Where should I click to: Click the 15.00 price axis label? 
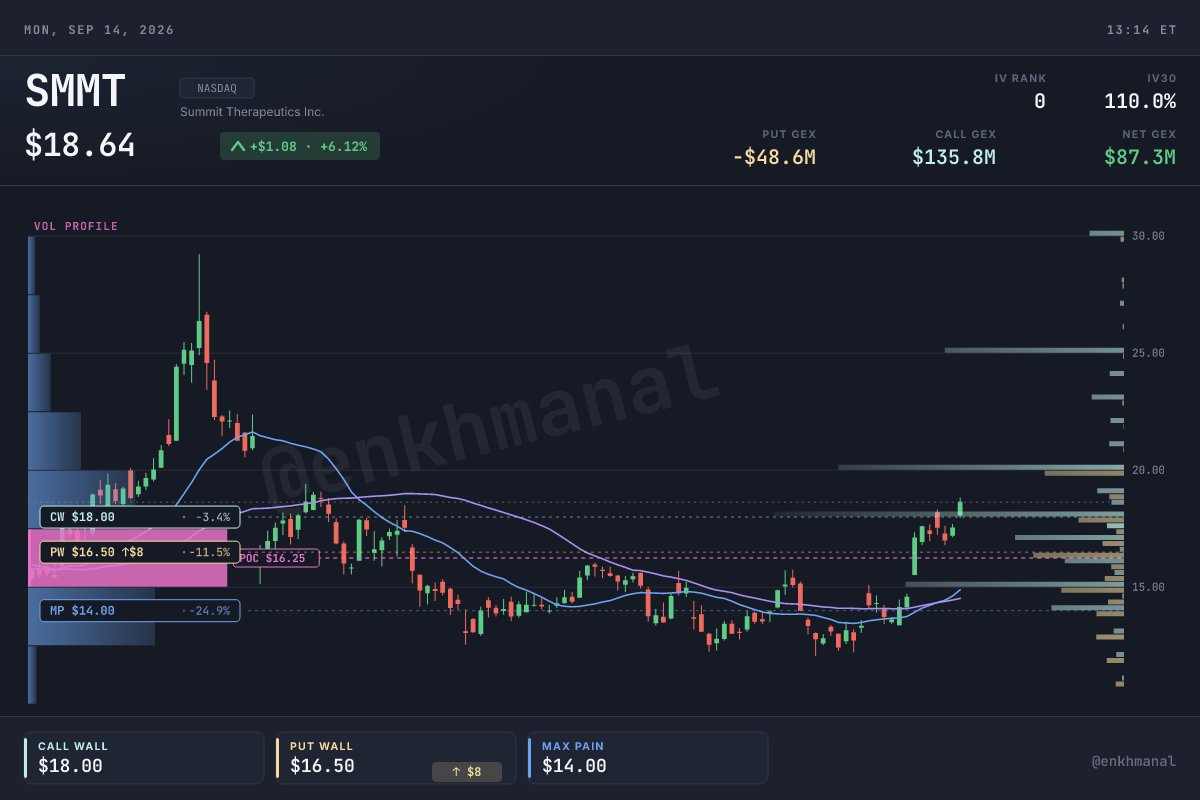[x=1148, y=587]
